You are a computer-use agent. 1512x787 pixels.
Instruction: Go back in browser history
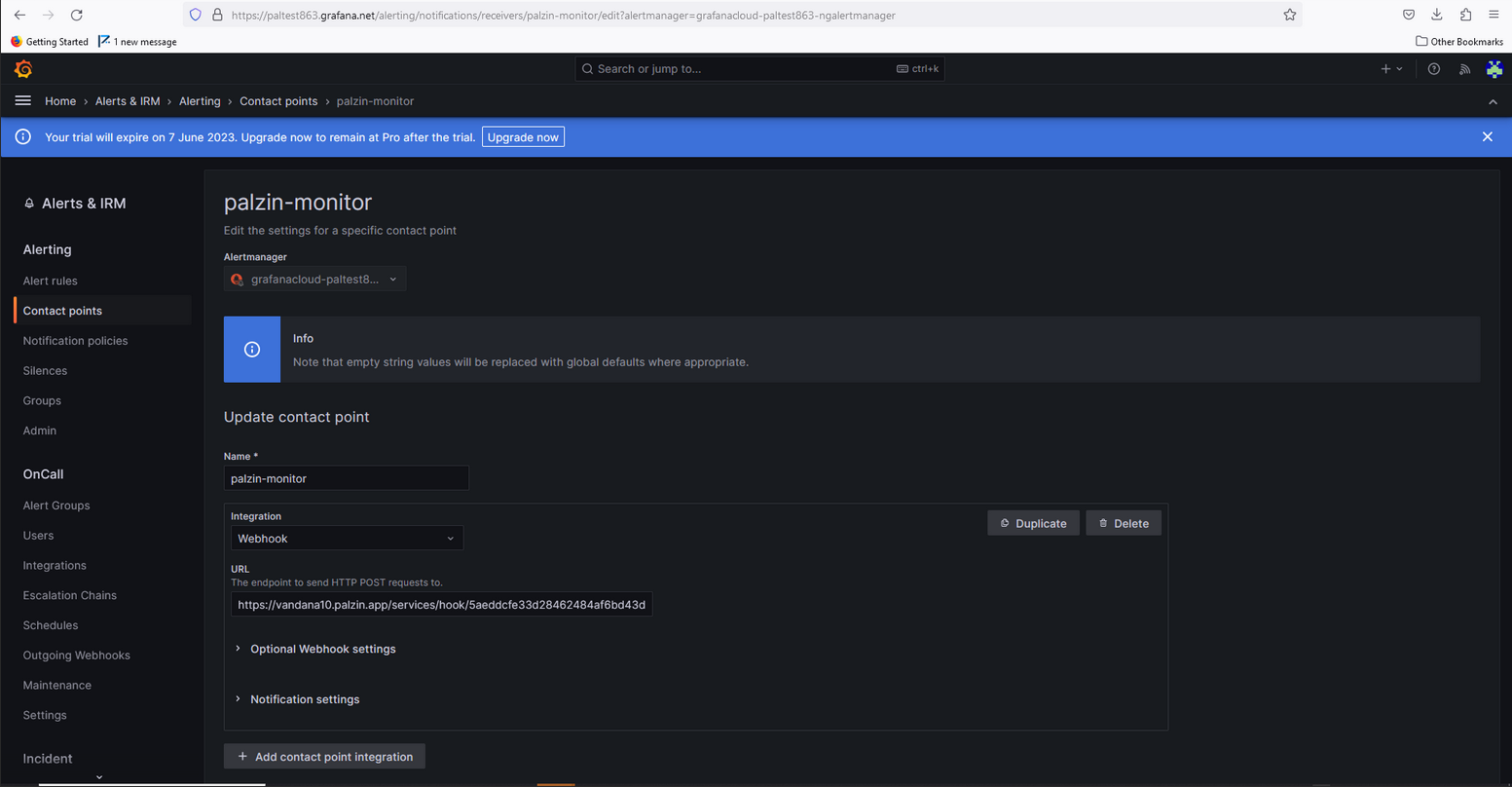click(x=19, y=15)
